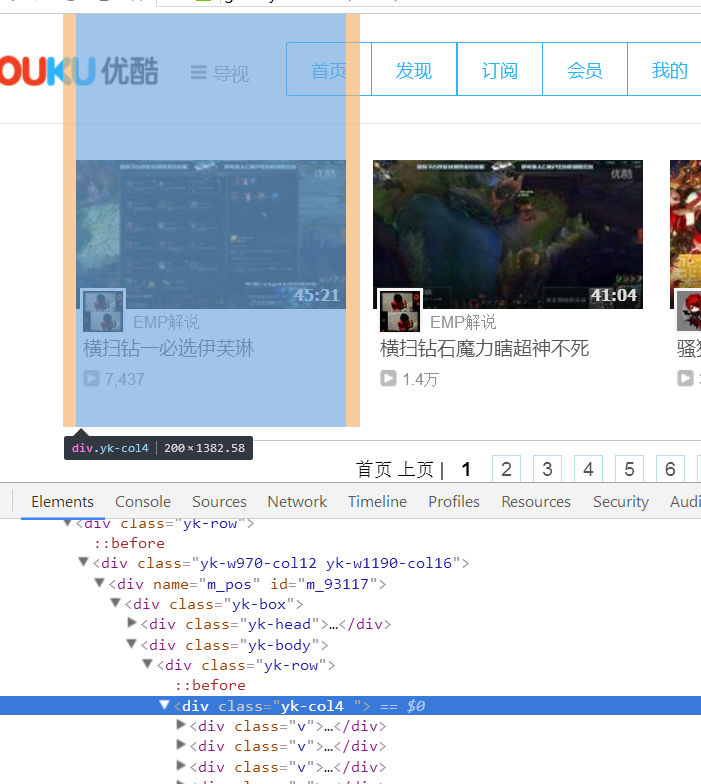Open the video titled 横扫钻一必选伊芙琳
Viewport: 701px width, 784px height.
tap(168, 348)
